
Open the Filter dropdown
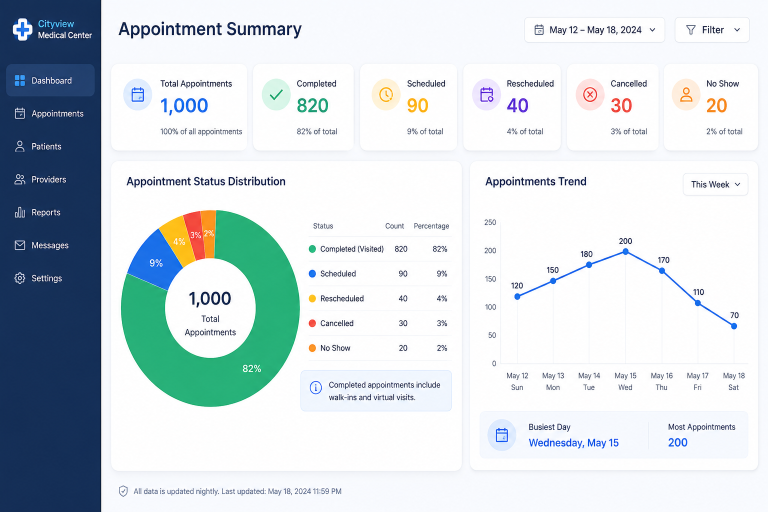712,30
